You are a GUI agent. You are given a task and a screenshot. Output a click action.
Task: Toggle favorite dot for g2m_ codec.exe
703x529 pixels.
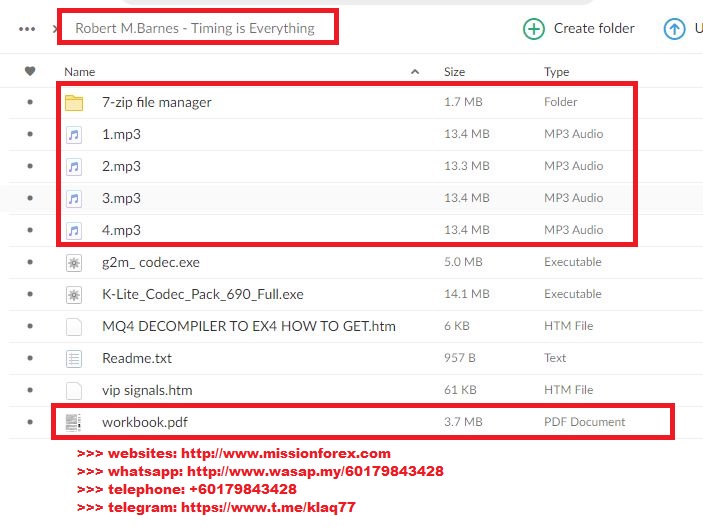tap(30, 262)
